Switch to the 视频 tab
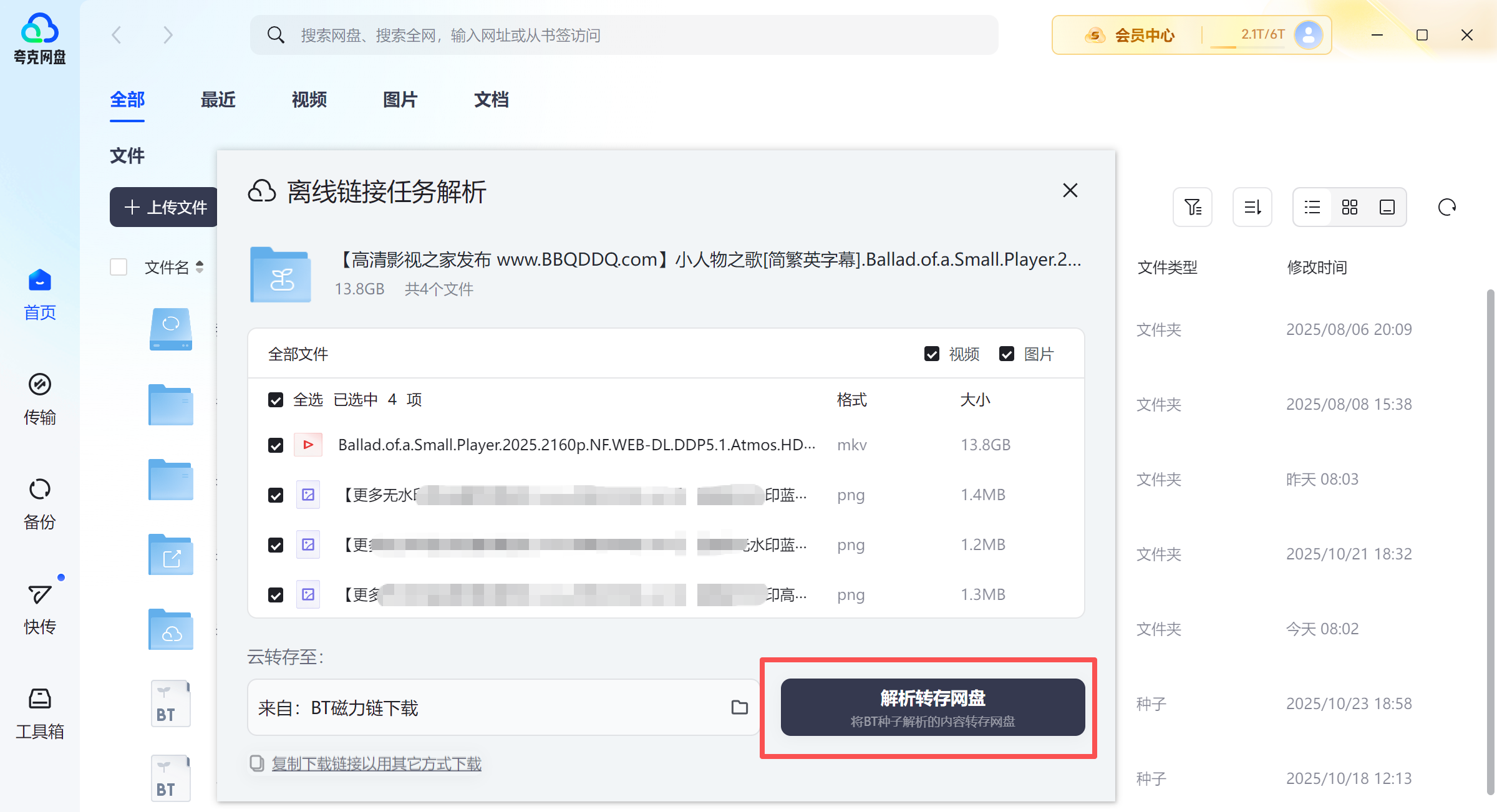 (x=309, y=100)
